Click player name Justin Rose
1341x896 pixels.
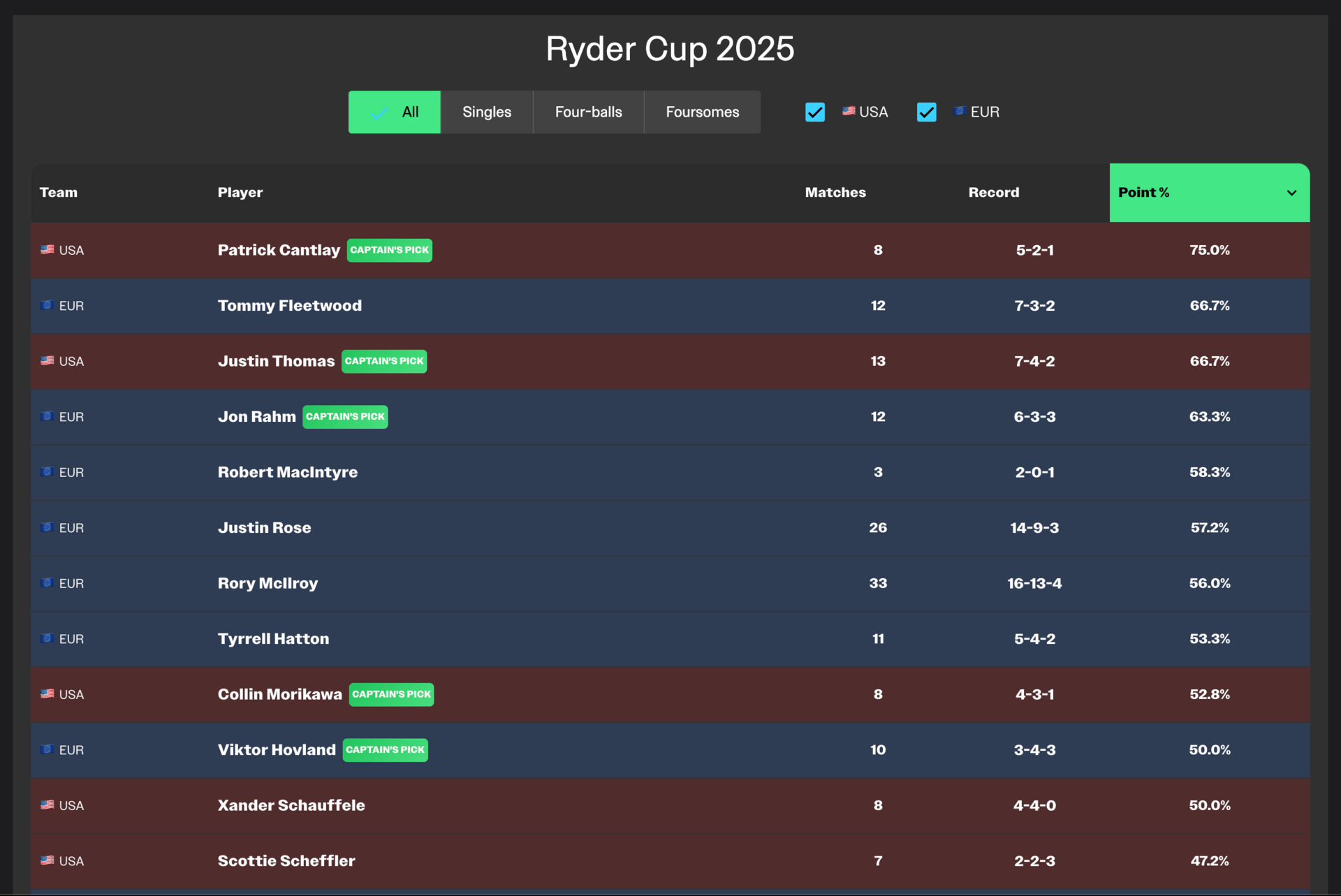[x=264, y=528]
